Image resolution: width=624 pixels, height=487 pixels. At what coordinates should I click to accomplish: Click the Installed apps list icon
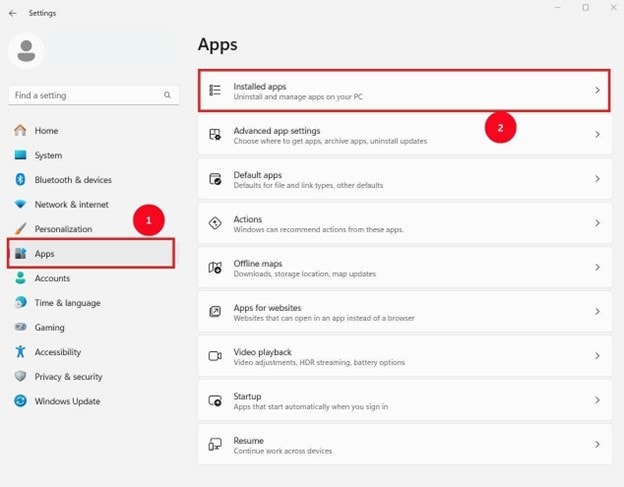(215, 90)
